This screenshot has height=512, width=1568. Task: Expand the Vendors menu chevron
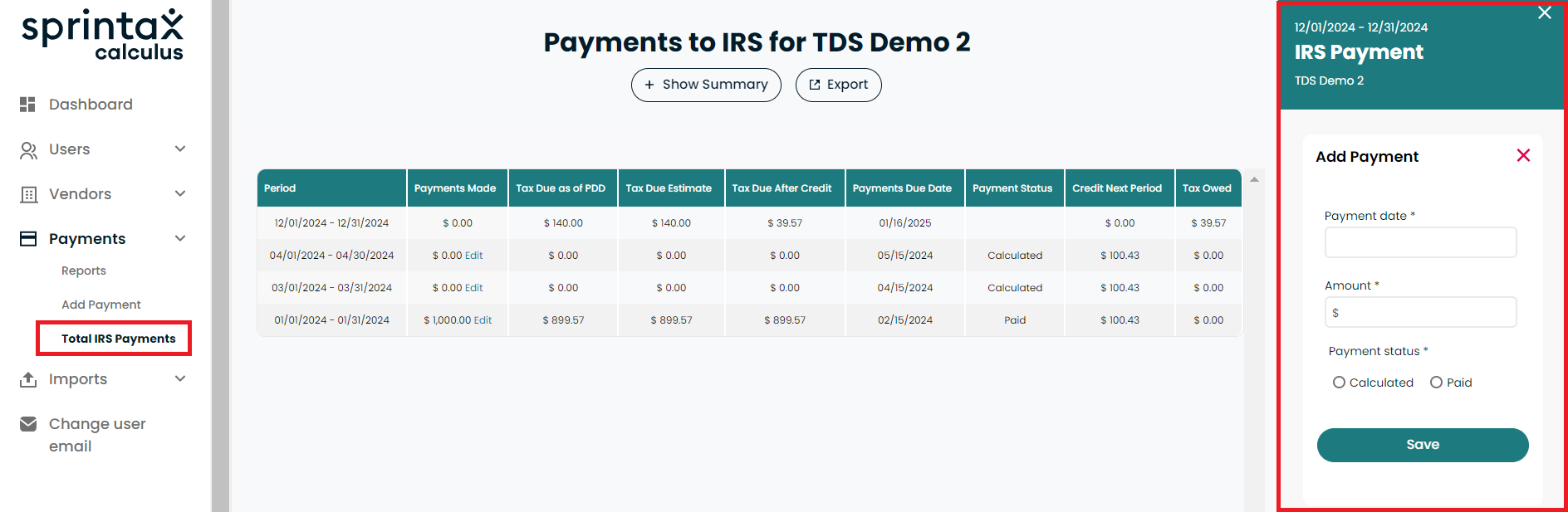tap(180, 193)
